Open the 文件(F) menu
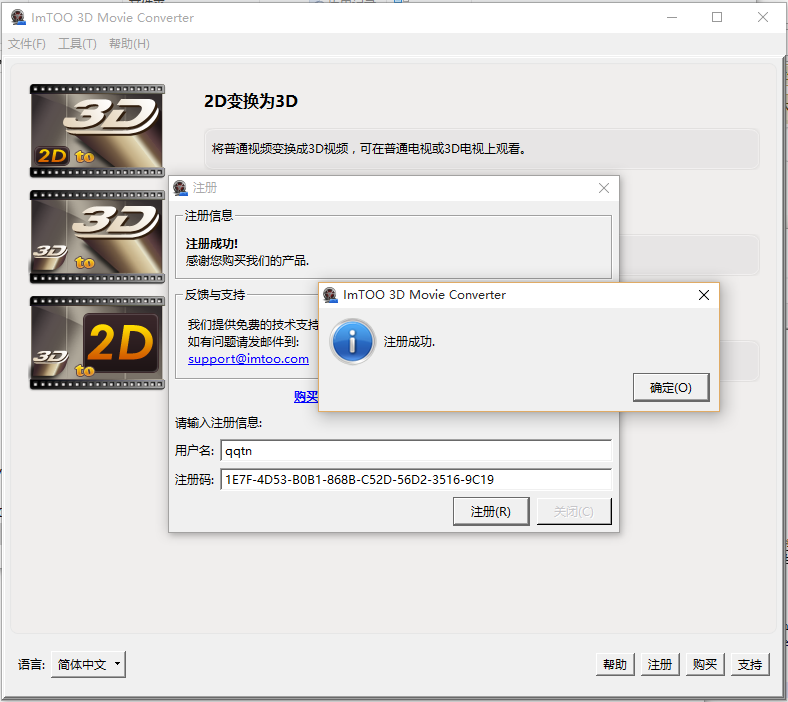 coord(27,44)
